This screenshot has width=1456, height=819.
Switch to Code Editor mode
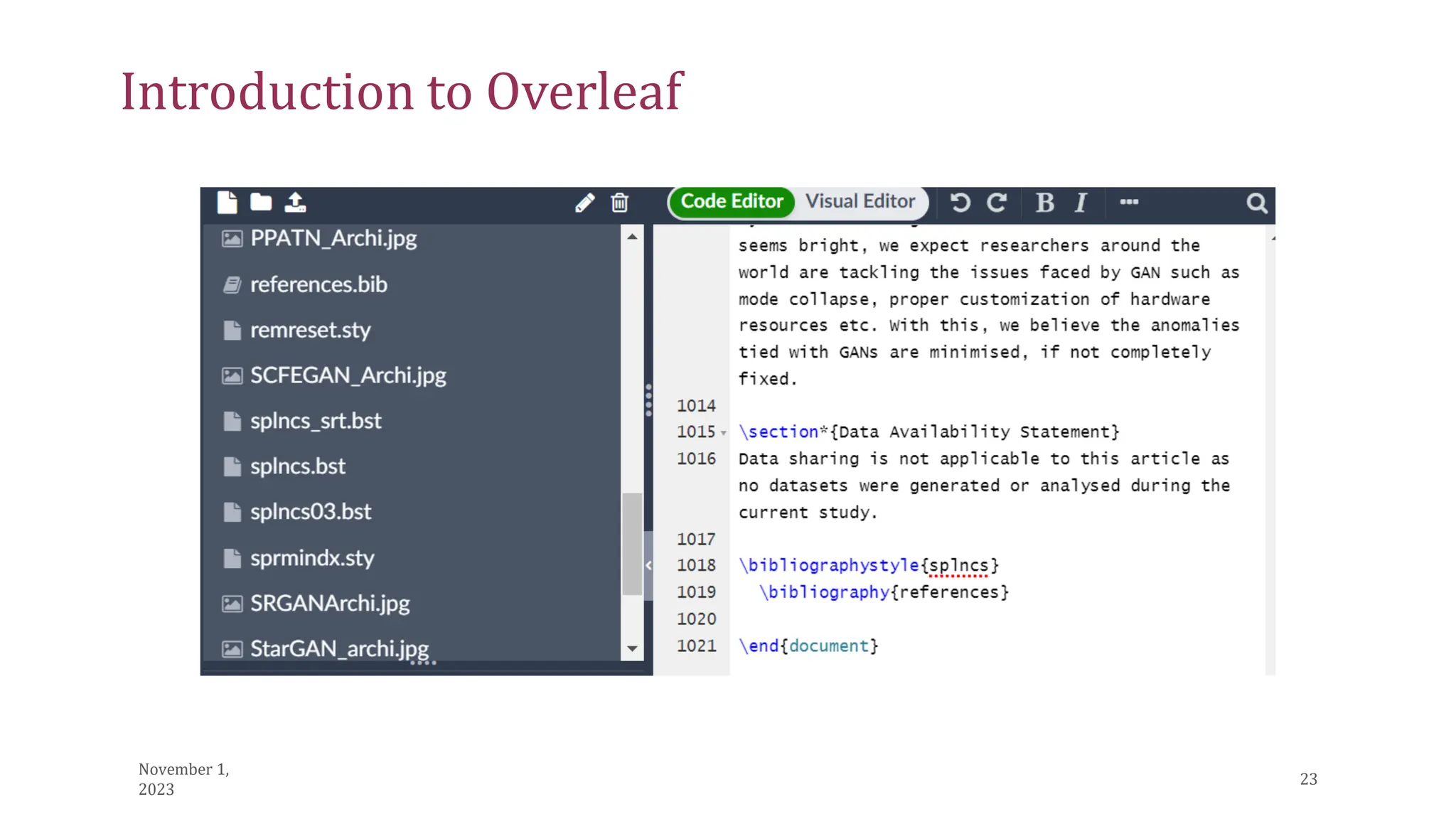tap(732, 201)
